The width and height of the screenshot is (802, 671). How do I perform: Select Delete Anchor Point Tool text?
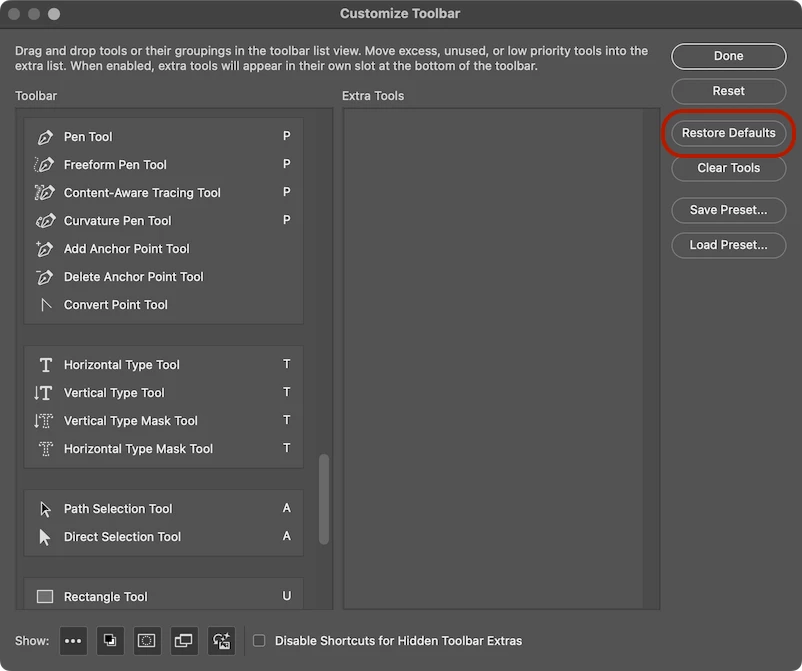pos(133,277)
